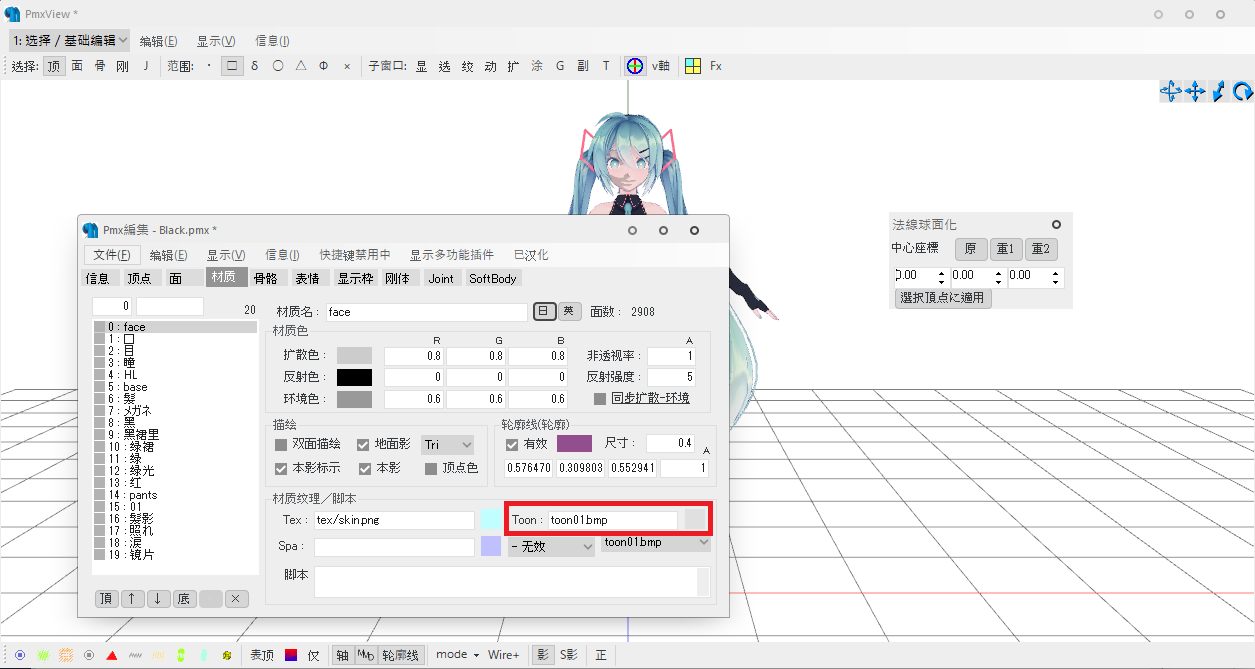The height and width of the screenshot is (669, 1255).
Task: Open the 选择 / 基础编辑 mode dropdown
Action: (69, 41)
